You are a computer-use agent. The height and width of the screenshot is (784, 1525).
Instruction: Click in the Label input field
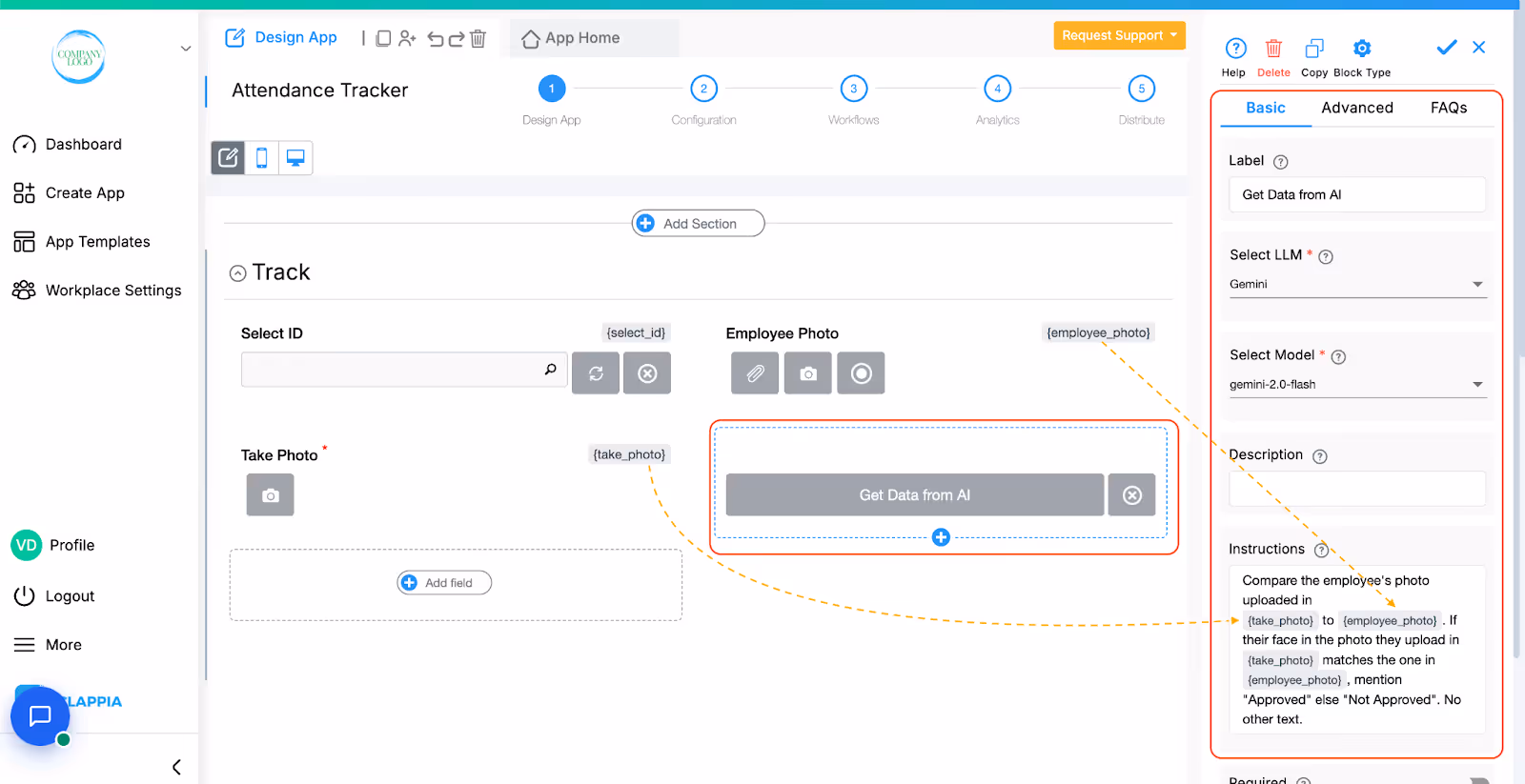point(1357,194)
